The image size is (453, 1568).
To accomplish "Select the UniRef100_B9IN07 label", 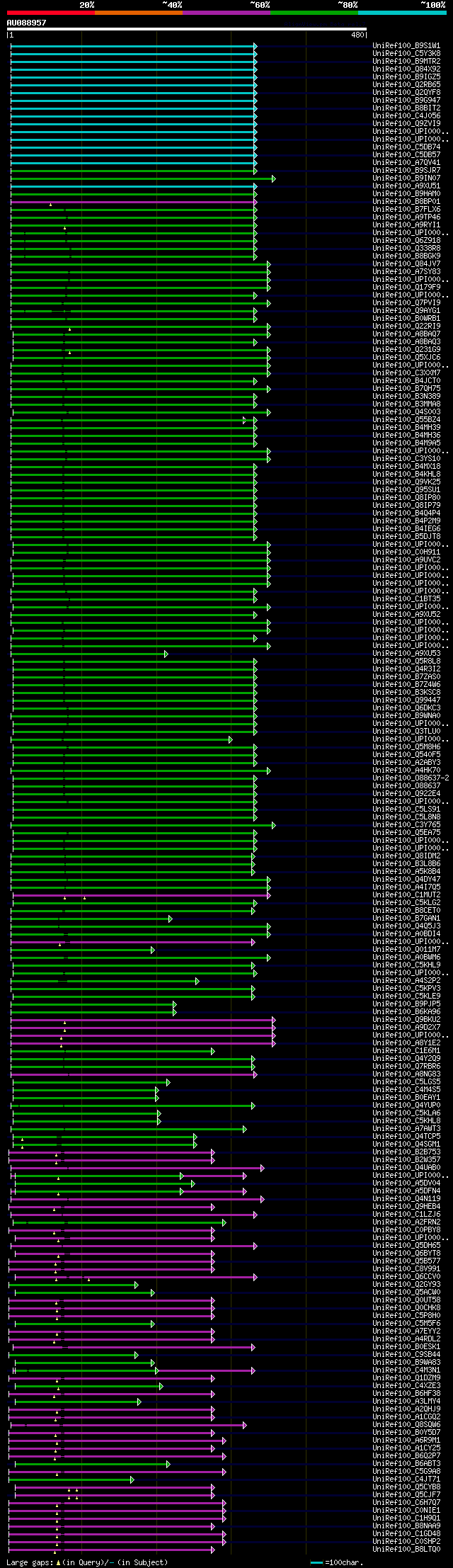I will pos(406,178).
